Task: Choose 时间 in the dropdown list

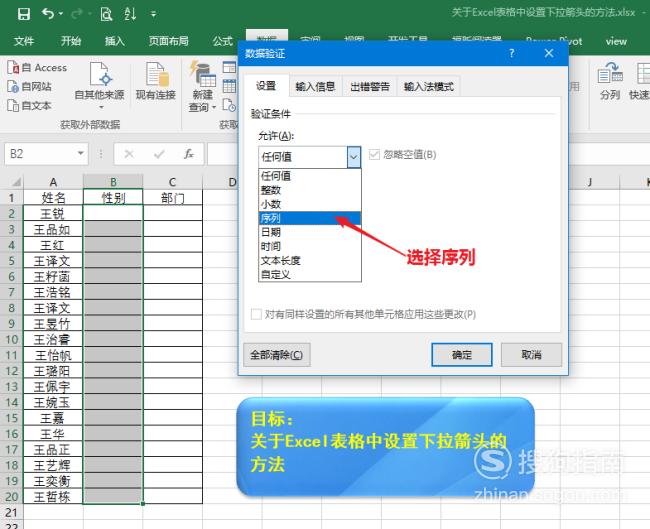Action: click(310, 246)
